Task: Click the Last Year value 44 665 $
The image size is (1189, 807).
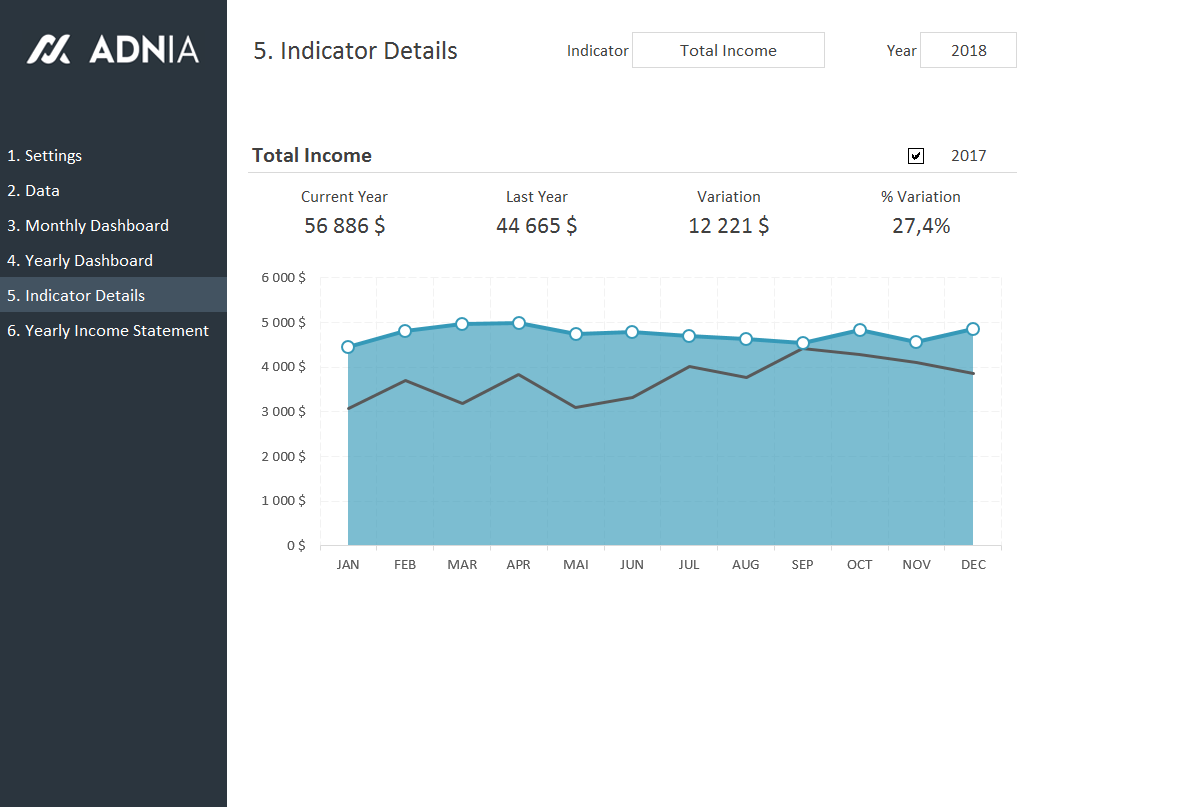Action: (x=536, y=226)
